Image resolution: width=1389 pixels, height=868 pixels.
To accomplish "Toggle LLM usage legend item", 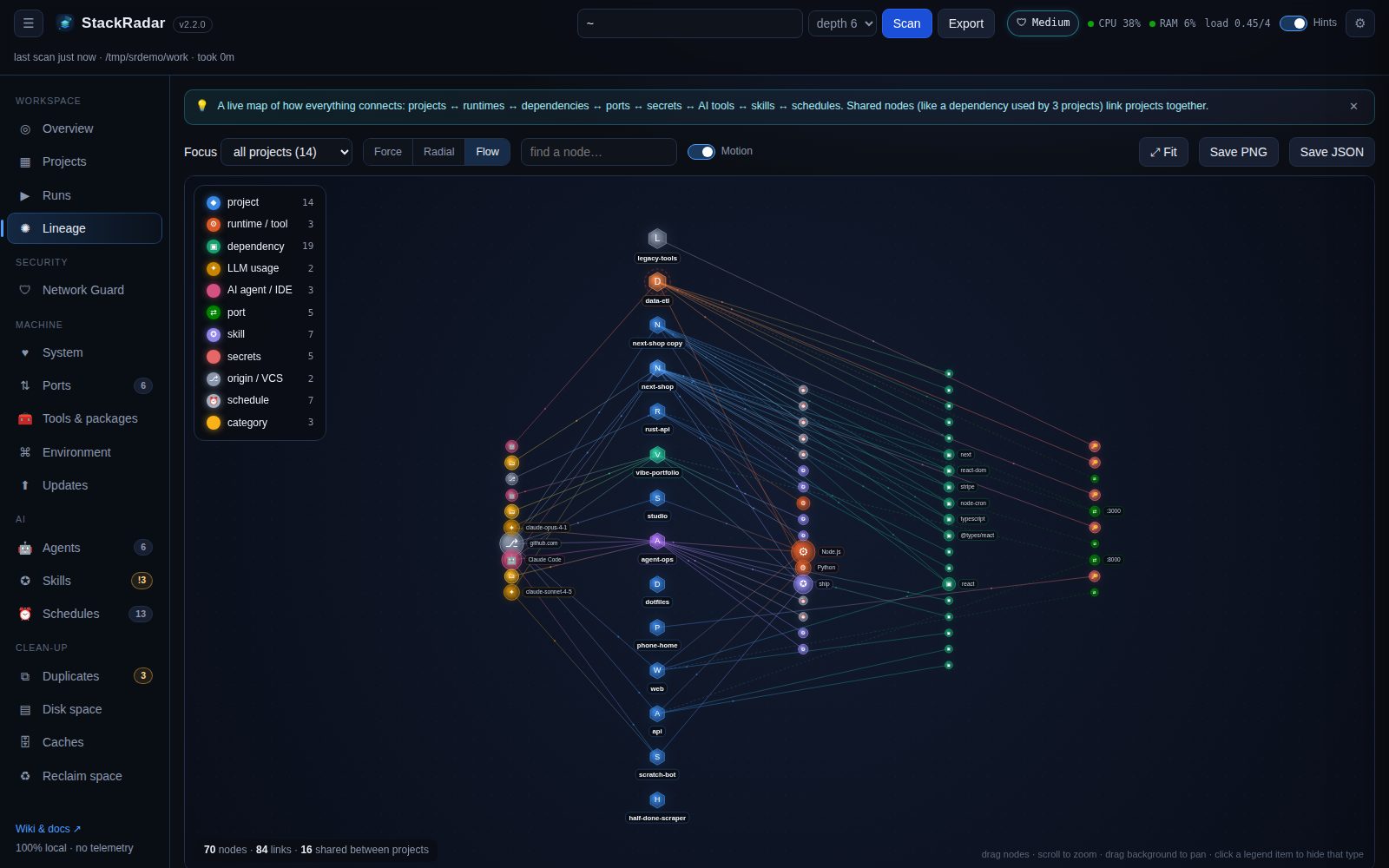I will click(260, 268).
